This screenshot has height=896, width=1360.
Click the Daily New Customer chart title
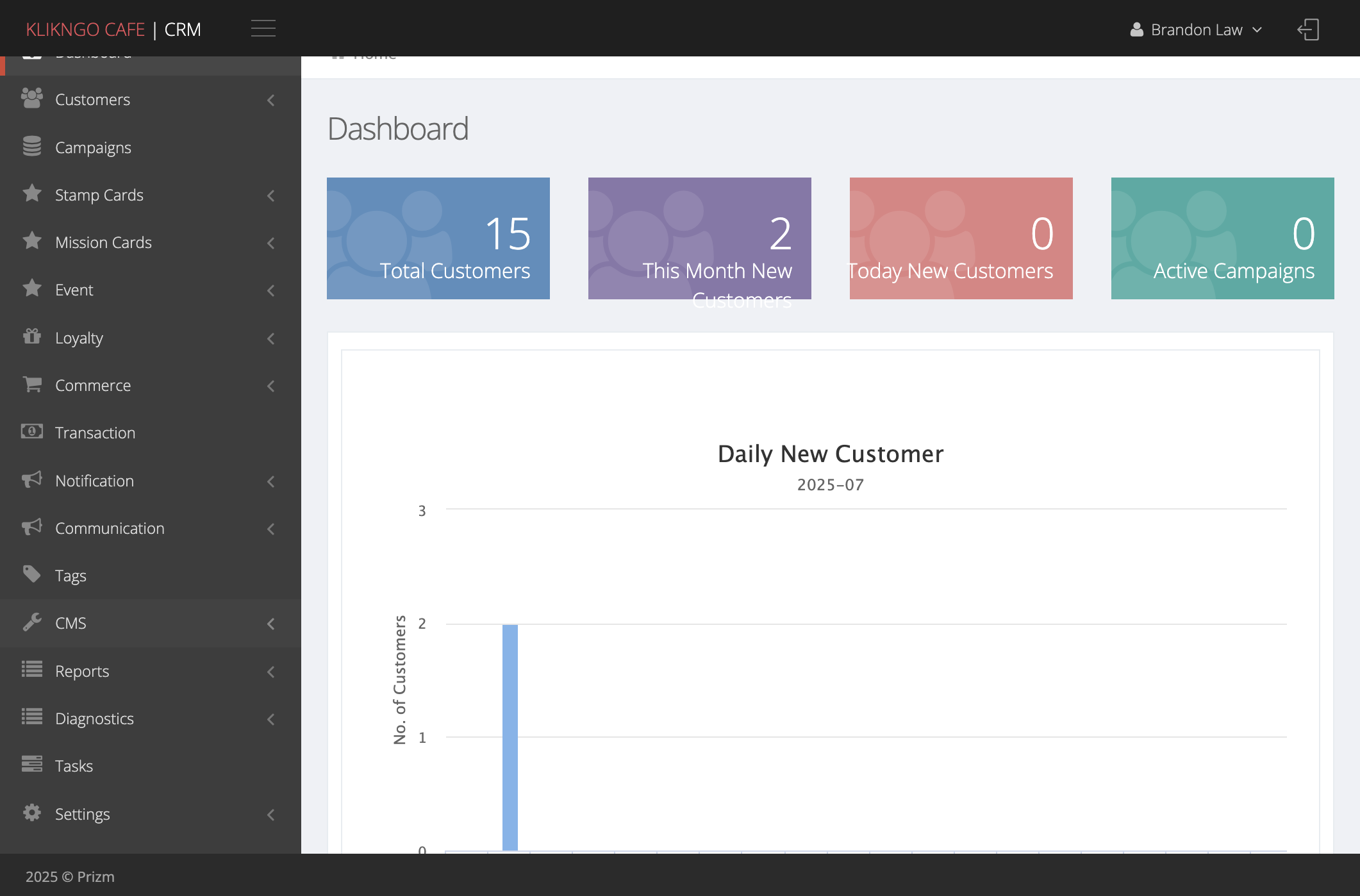tap(831, 454)
